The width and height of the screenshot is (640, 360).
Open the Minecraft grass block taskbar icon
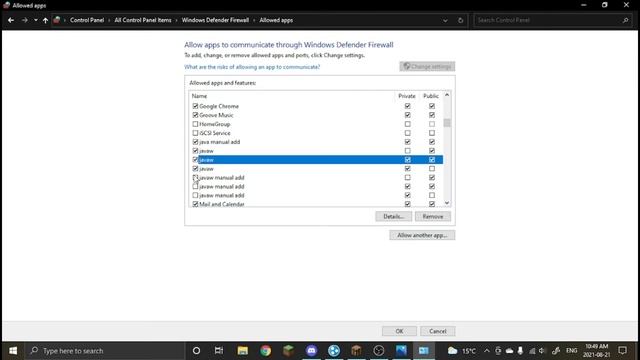[x=289, y=351]
